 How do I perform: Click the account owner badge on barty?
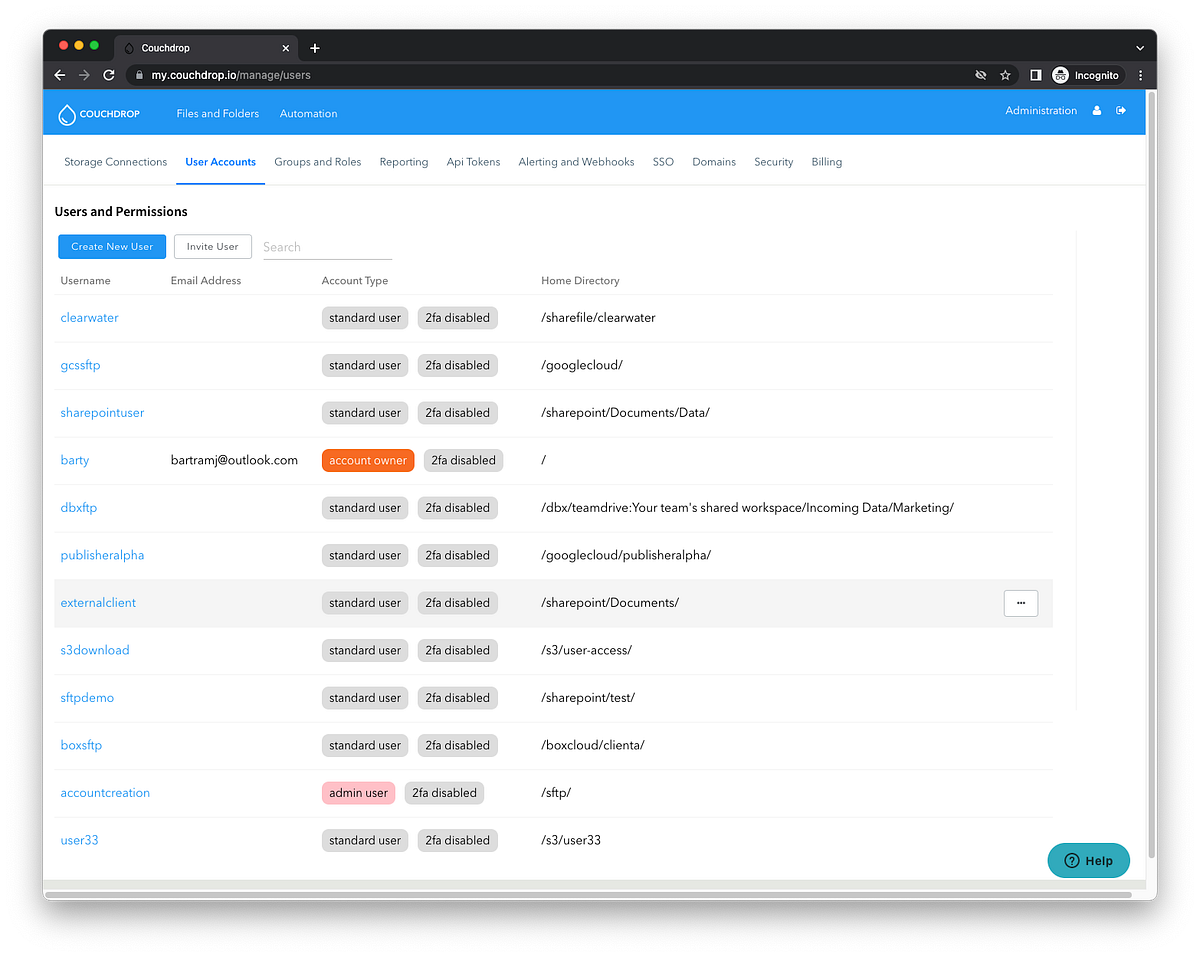coord(367,460)
